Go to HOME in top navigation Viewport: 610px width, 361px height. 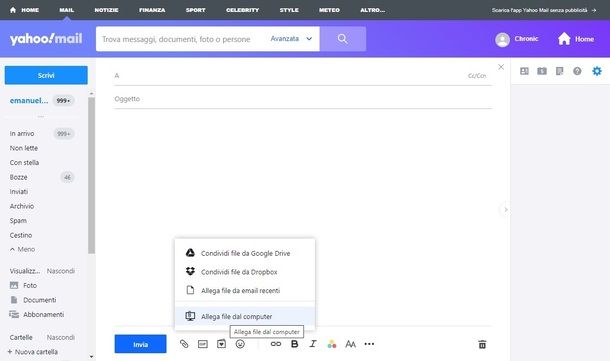click(x=24, y=10)
